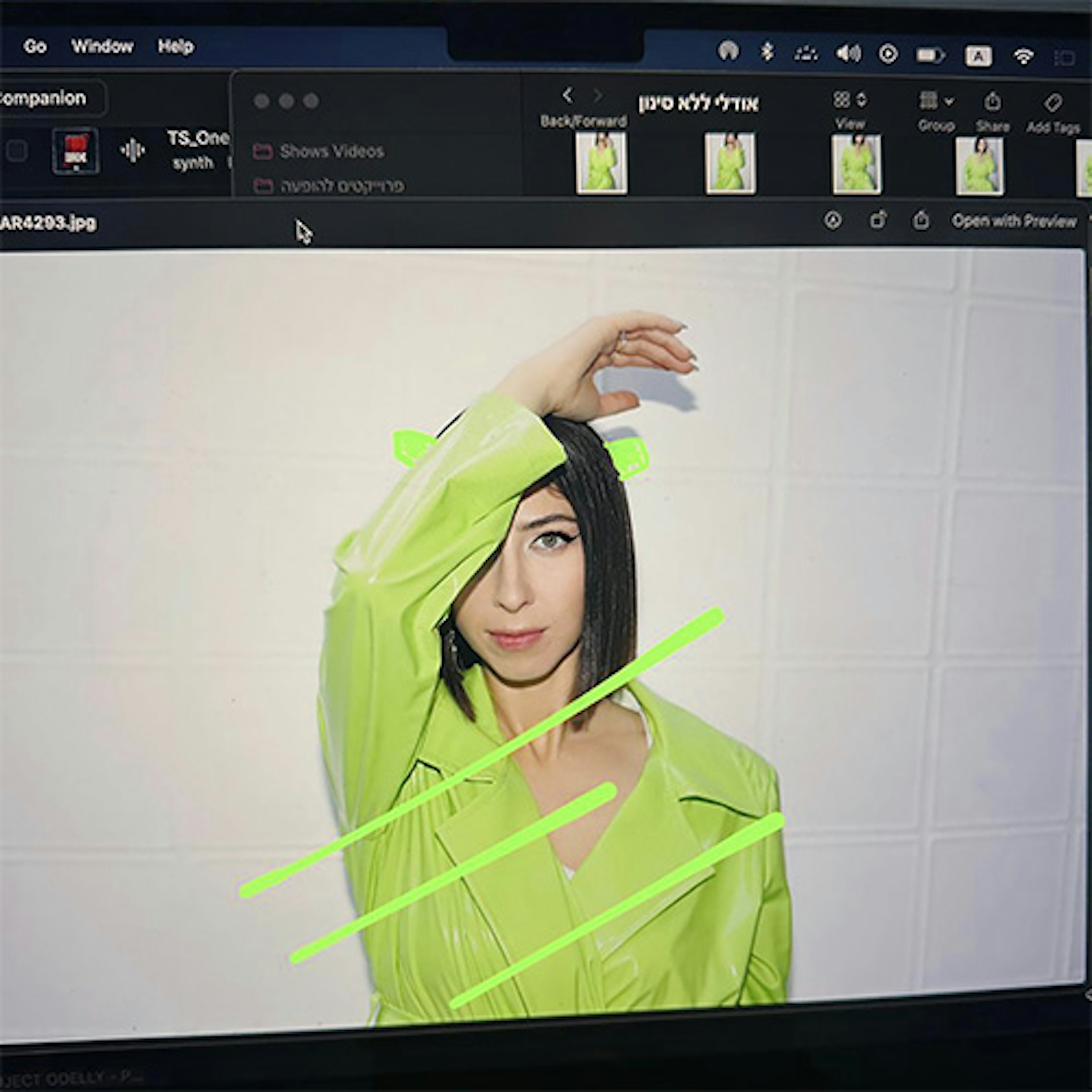1092x1092 pixels.
Task: Click Quick Look's share icon
Action: coord(921,220)
